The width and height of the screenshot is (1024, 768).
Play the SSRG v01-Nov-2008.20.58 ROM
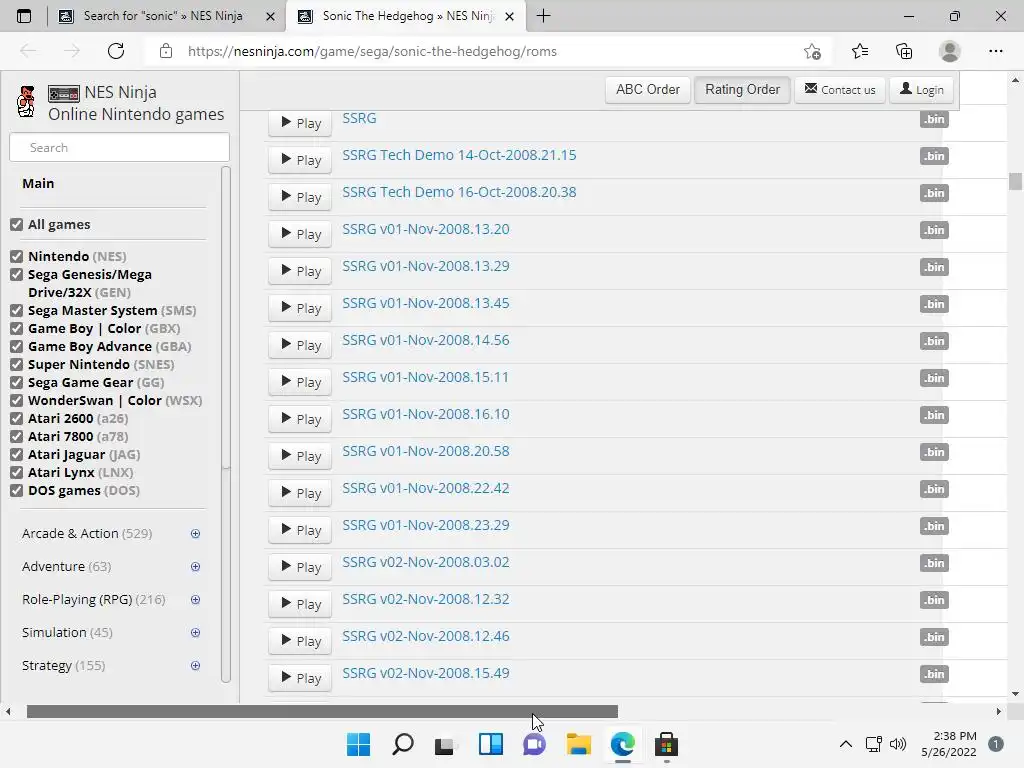[300, 456]
